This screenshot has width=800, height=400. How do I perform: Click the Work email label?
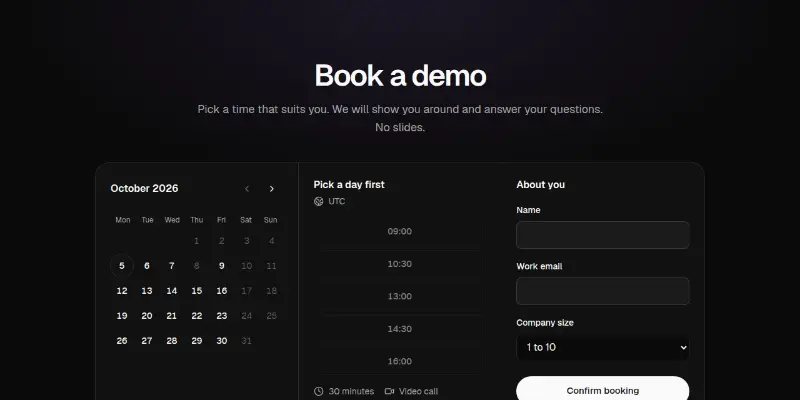pyautogui.click(x=539, y=266)
